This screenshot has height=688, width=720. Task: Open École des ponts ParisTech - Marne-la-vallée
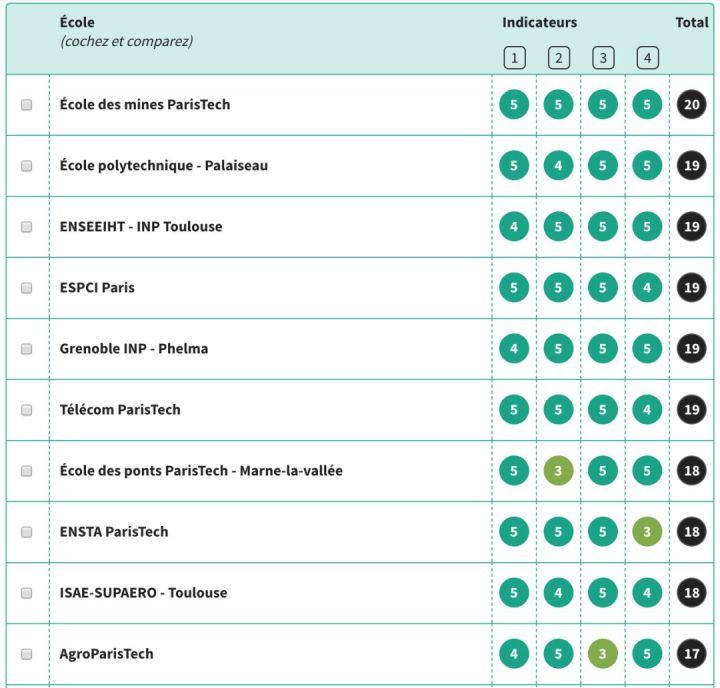(x=201, y=471)
